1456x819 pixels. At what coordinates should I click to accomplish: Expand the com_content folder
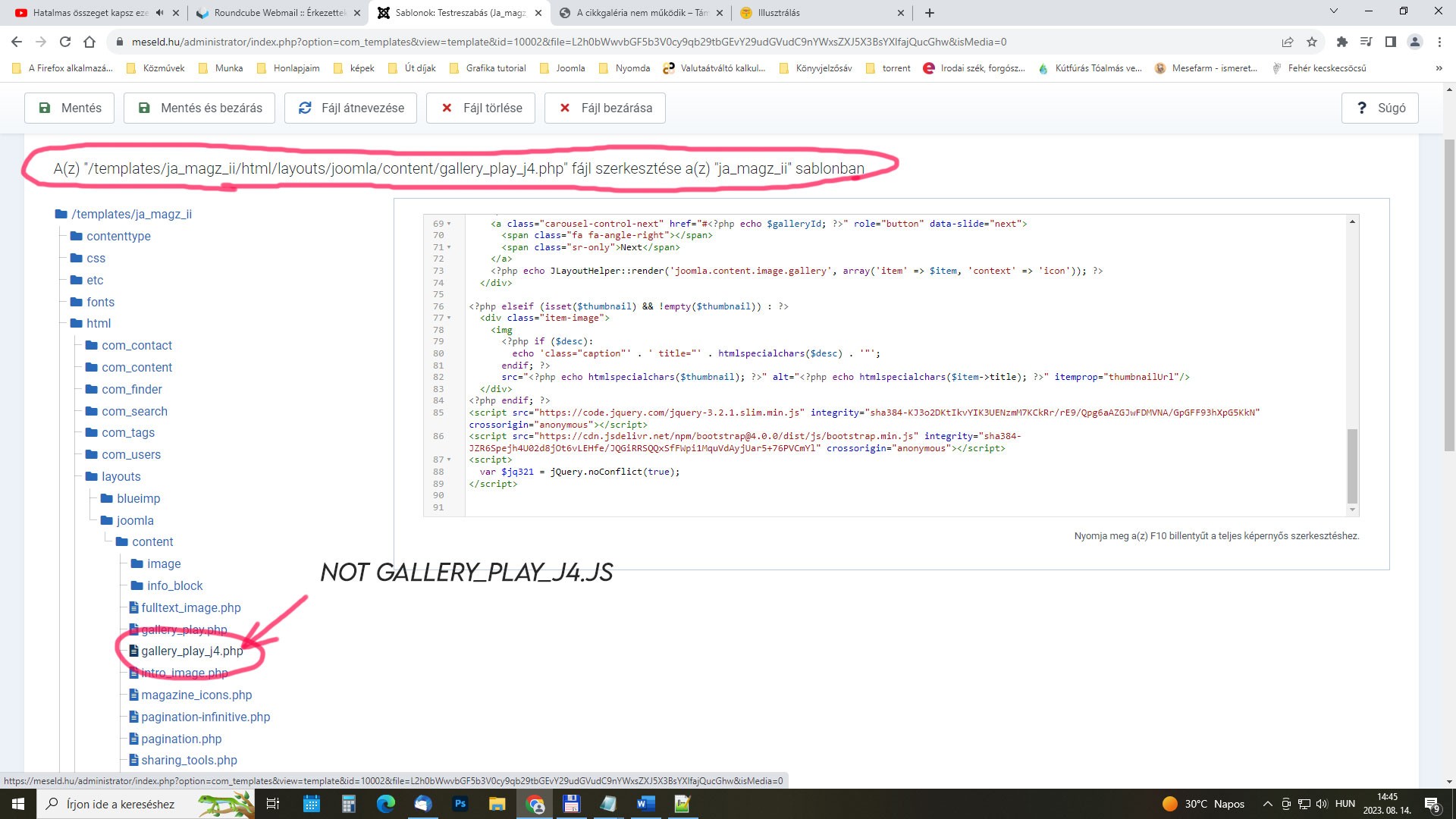coord(136,367)
